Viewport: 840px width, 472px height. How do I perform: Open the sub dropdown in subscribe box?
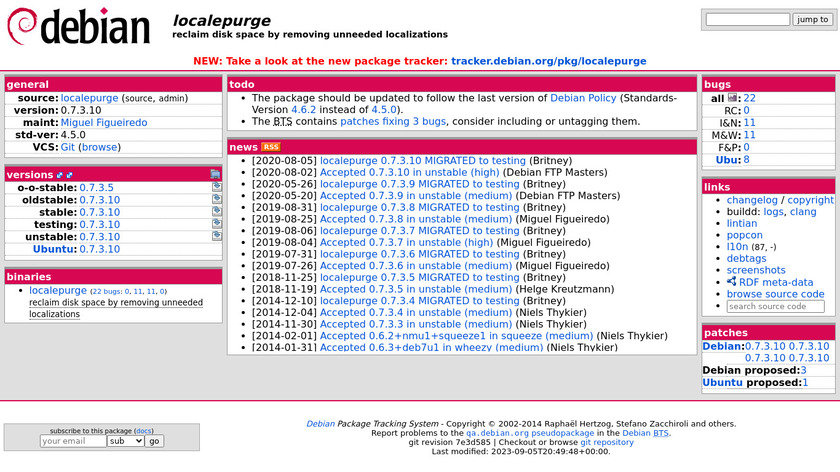tap(126, 441)
